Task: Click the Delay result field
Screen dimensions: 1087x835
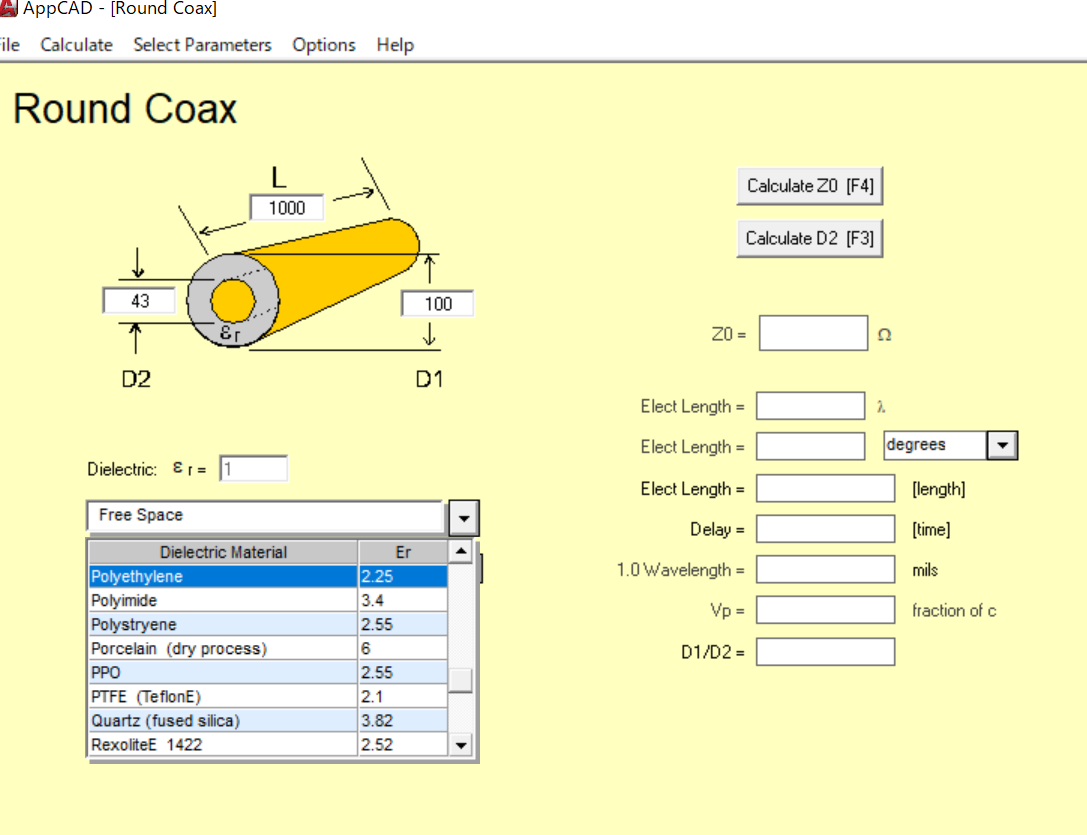Action: click(x=825, y=529)
